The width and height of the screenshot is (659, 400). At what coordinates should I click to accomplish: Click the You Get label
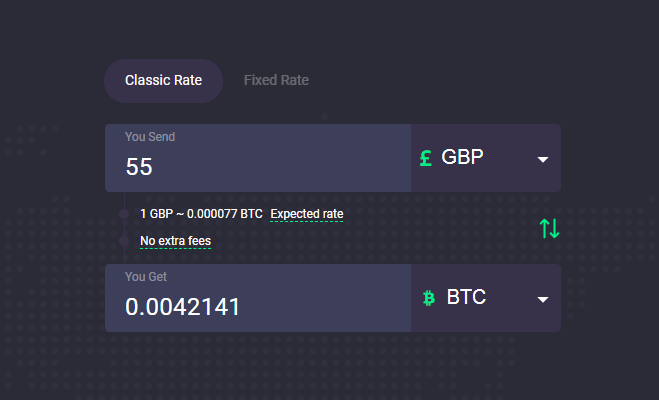tap(147, 276)
